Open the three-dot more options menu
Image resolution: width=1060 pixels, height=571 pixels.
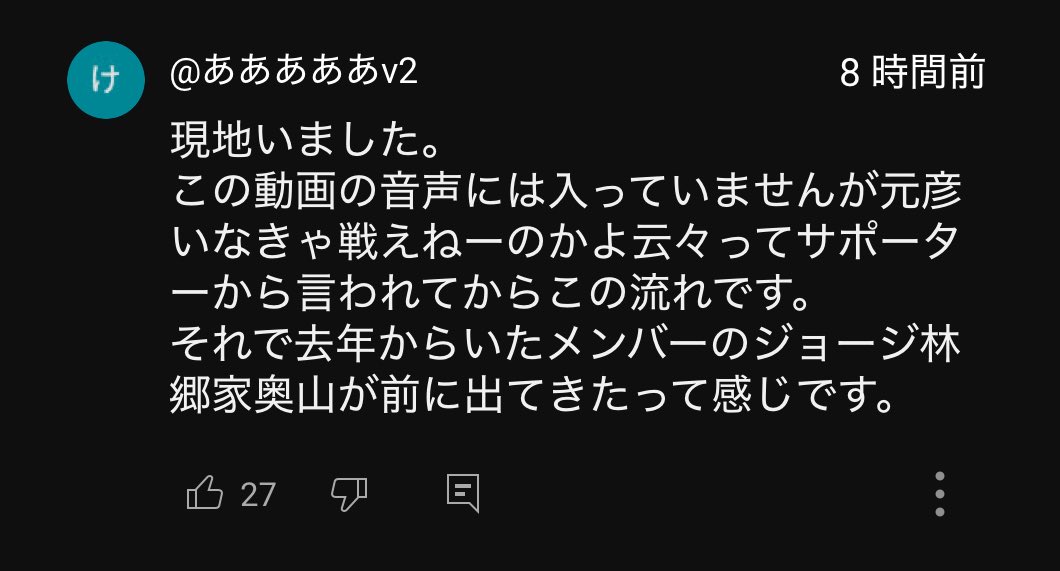click(940, 494)
